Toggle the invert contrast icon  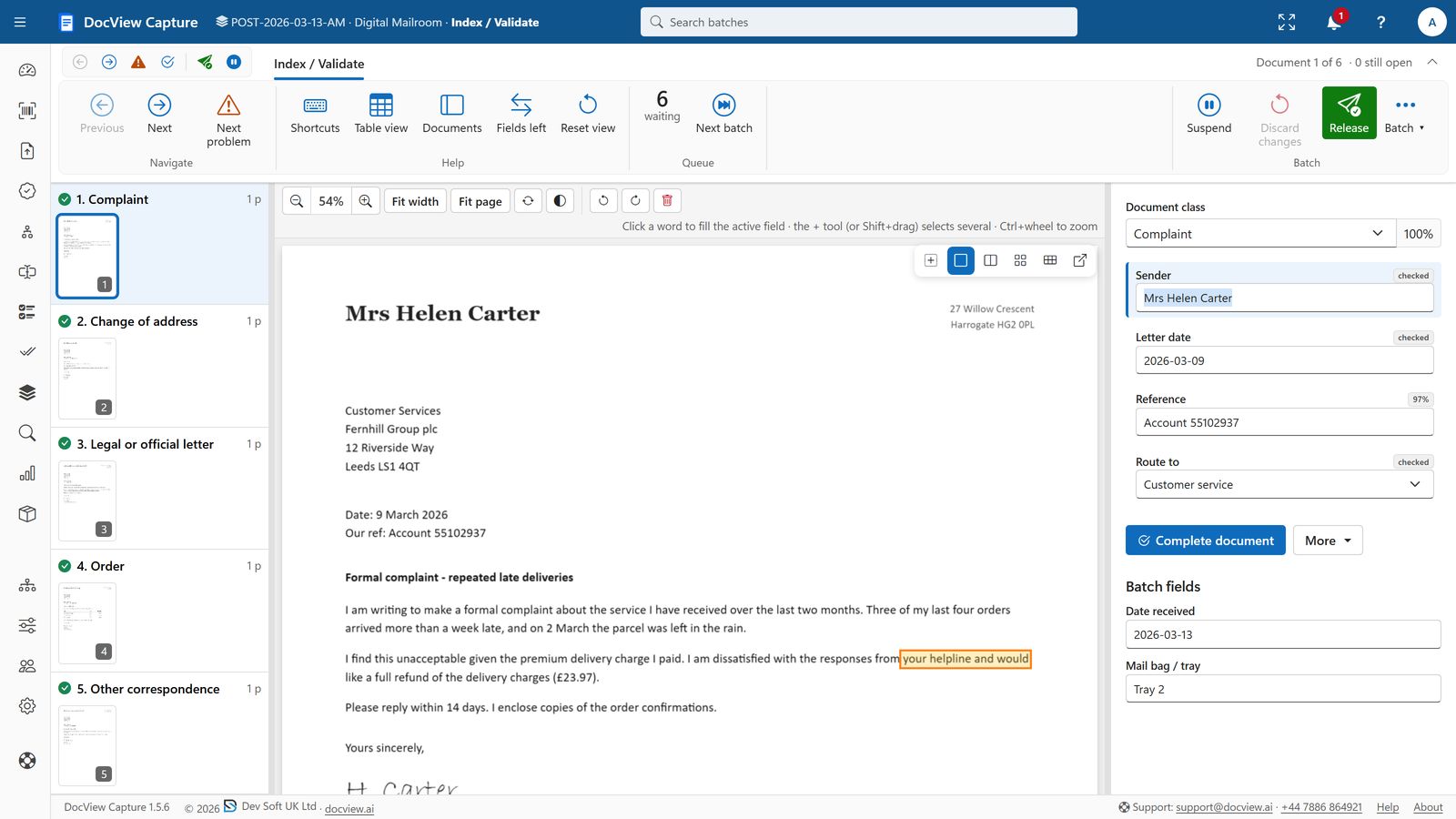[560, 200]
